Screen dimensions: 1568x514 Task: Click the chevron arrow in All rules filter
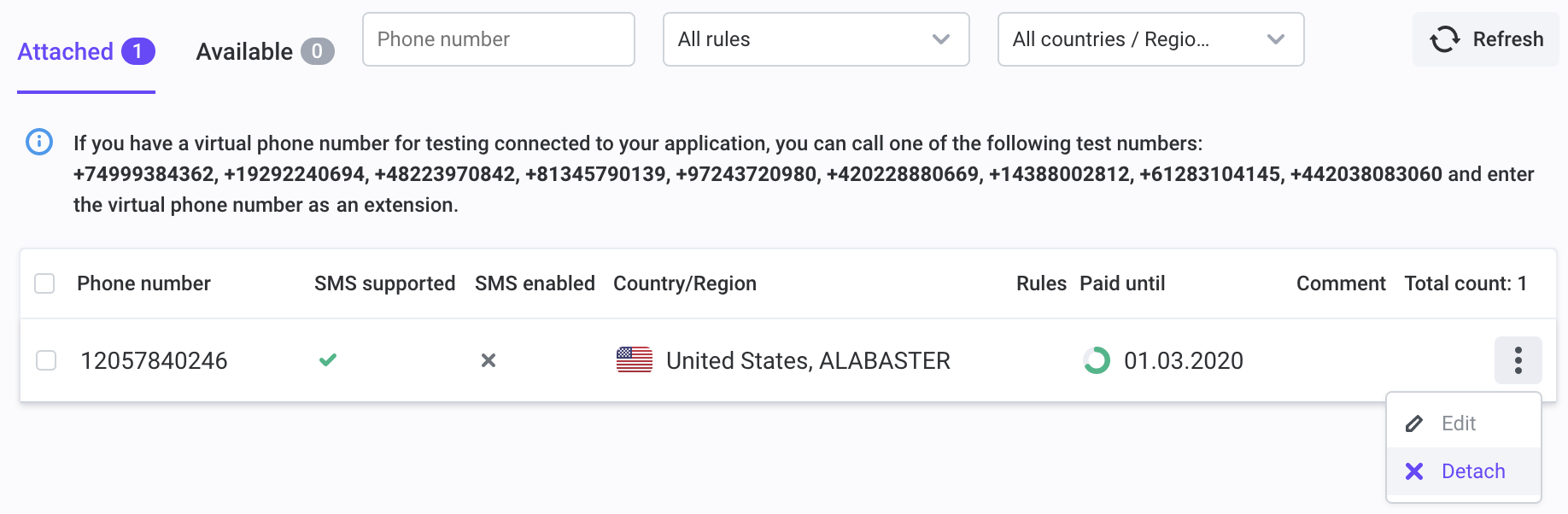pyautogui.click(x=941, y=39)
